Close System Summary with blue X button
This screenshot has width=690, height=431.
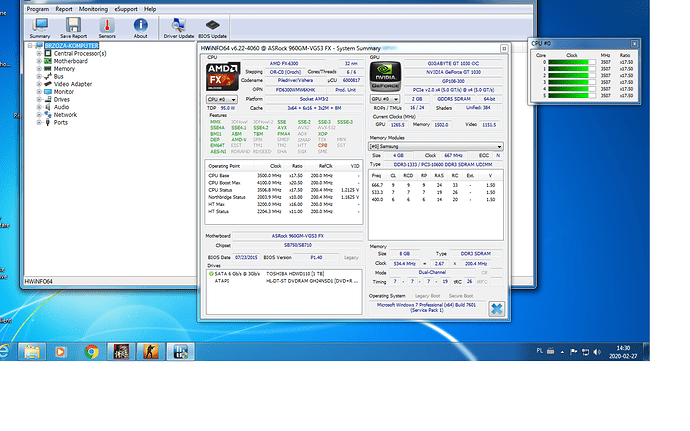[x=496, y=309]
